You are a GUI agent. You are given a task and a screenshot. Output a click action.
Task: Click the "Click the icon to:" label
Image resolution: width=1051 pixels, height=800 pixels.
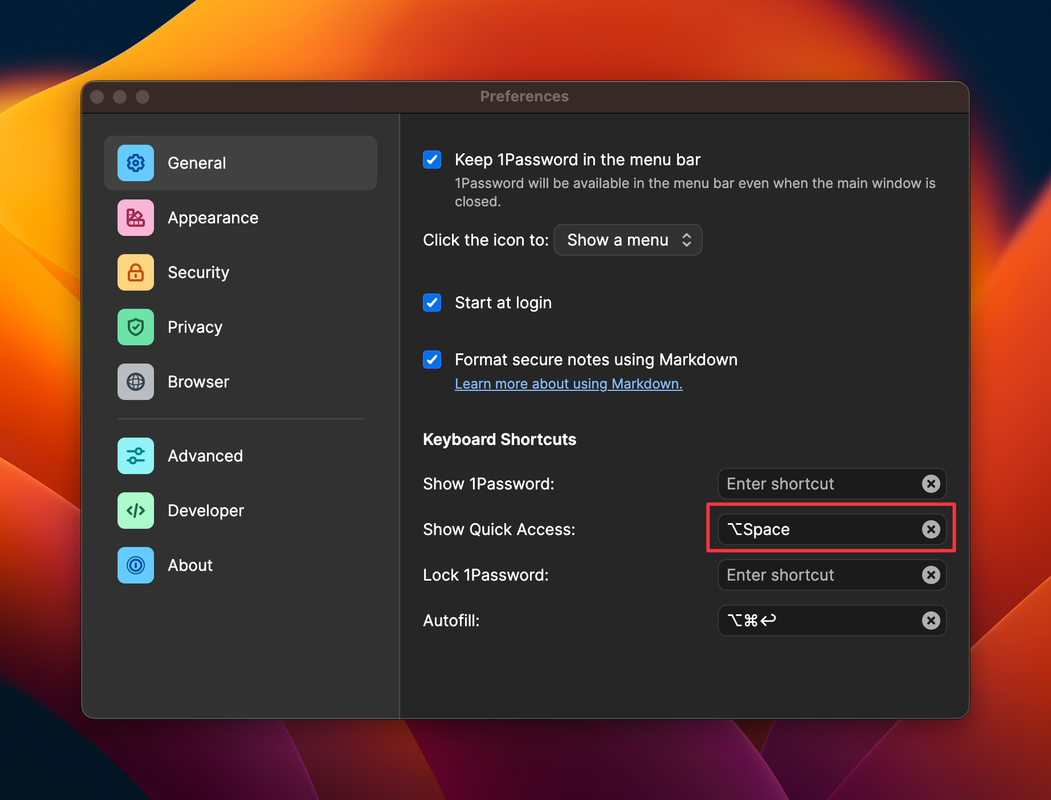click(486, 240)
